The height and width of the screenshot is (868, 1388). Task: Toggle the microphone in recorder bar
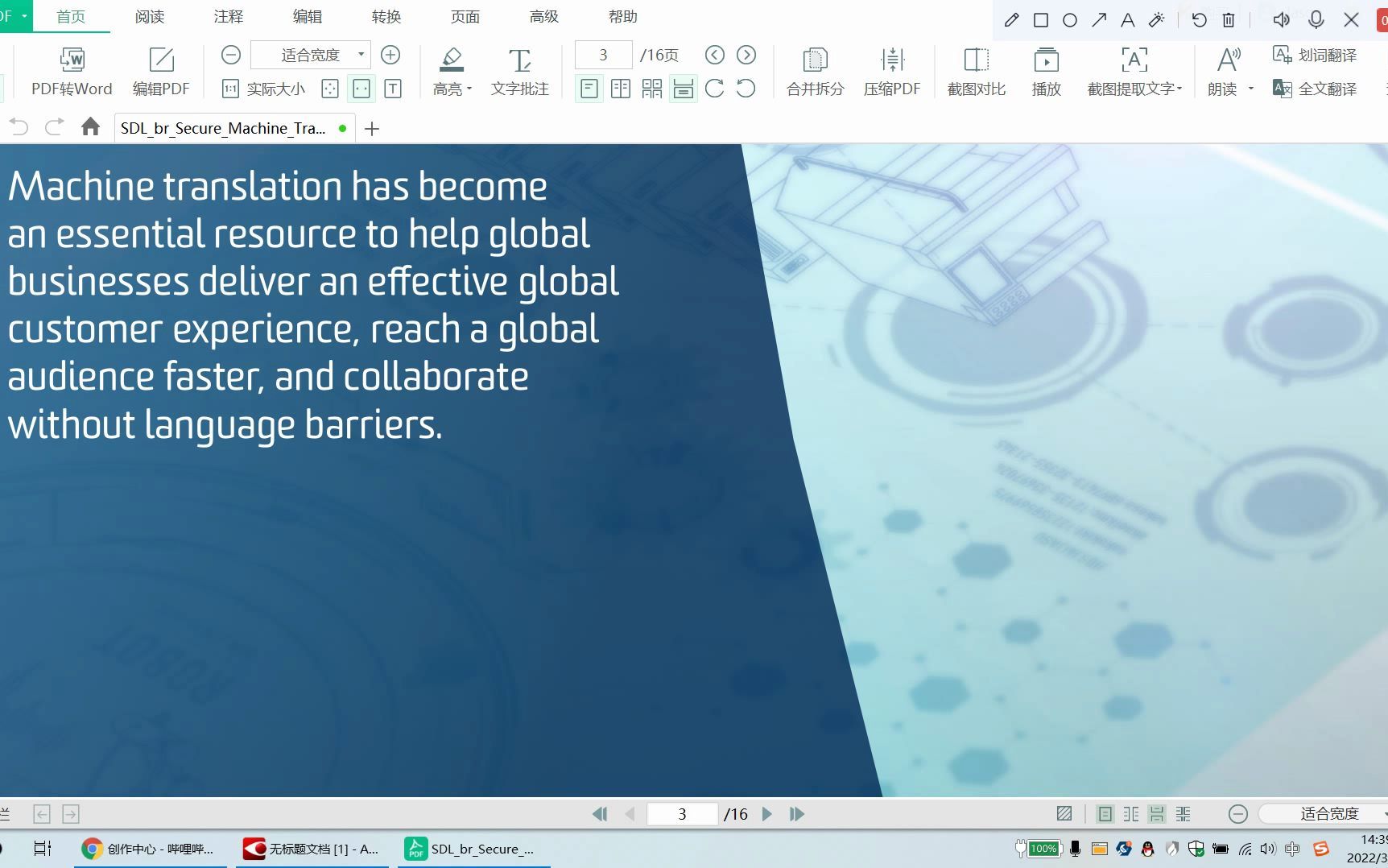click(x=1316, y=20)
